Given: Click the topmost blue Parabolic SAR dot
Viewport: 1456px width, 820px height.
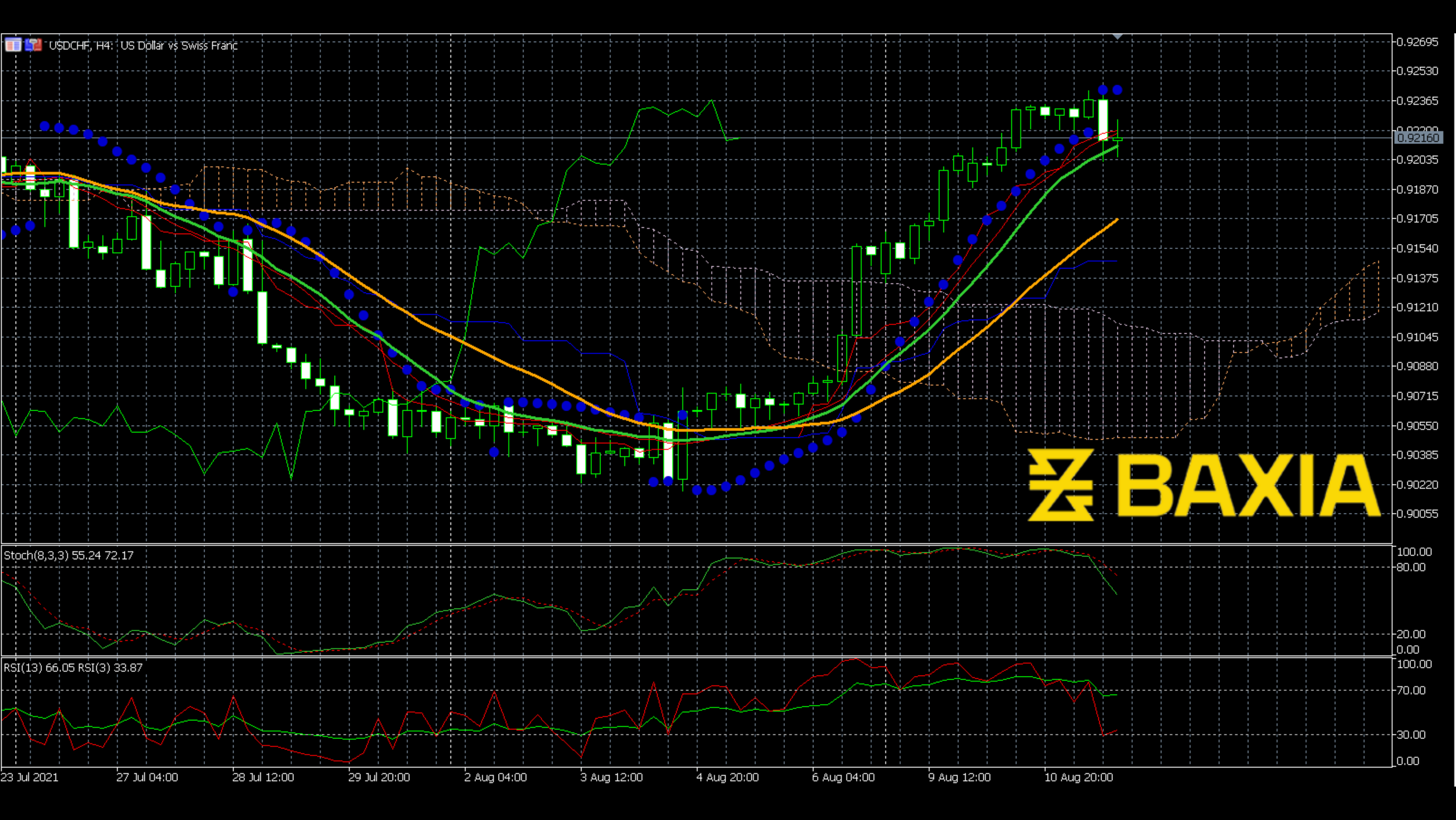Looking at the screenshot, I should (1103, 90).
